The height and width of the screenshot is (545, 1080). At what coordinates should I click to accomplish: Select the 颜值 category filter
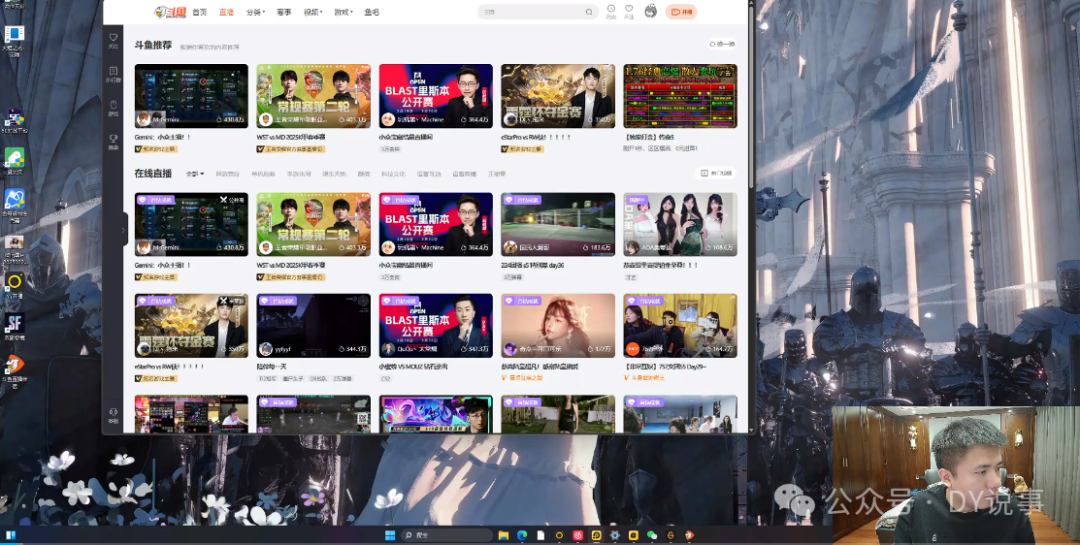point(364,174)
